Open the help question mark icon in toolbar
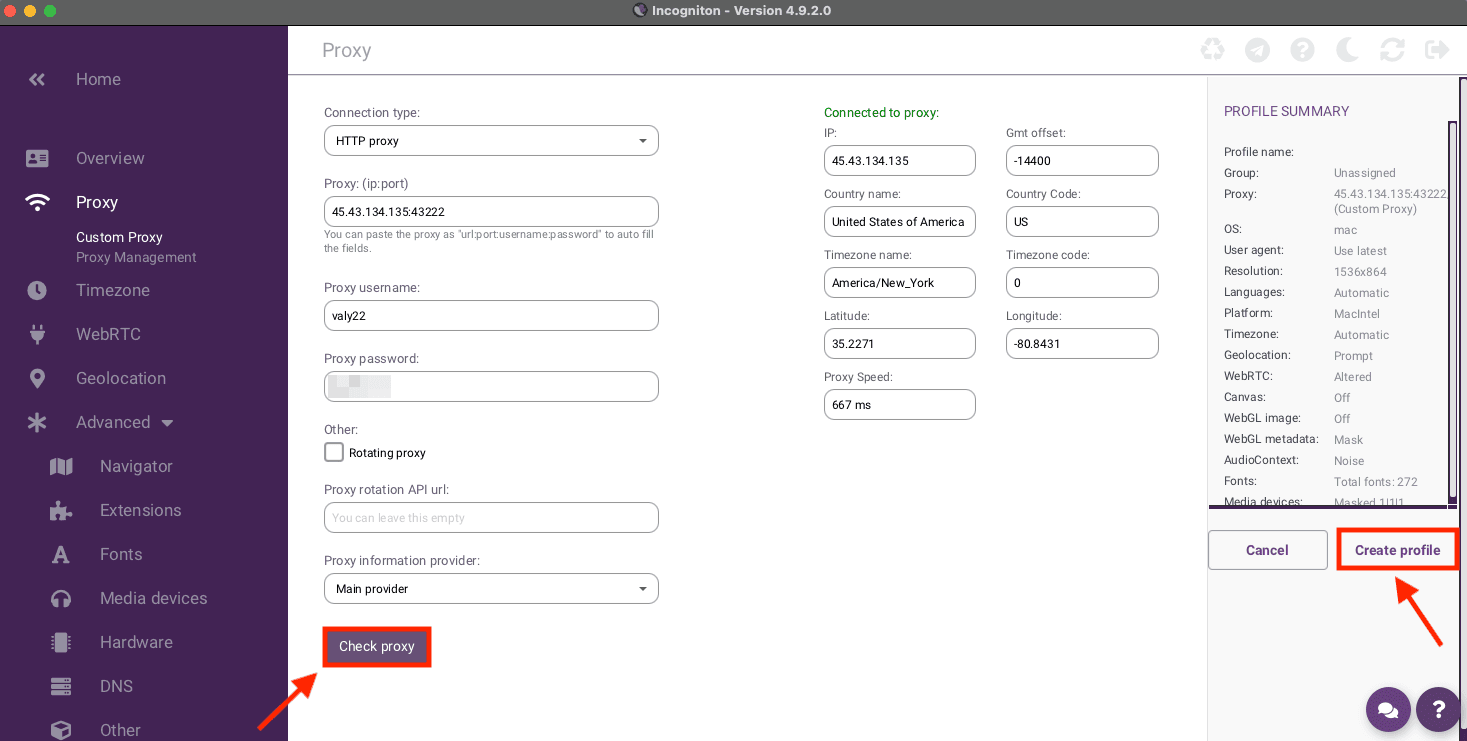 pos(1302,49)
